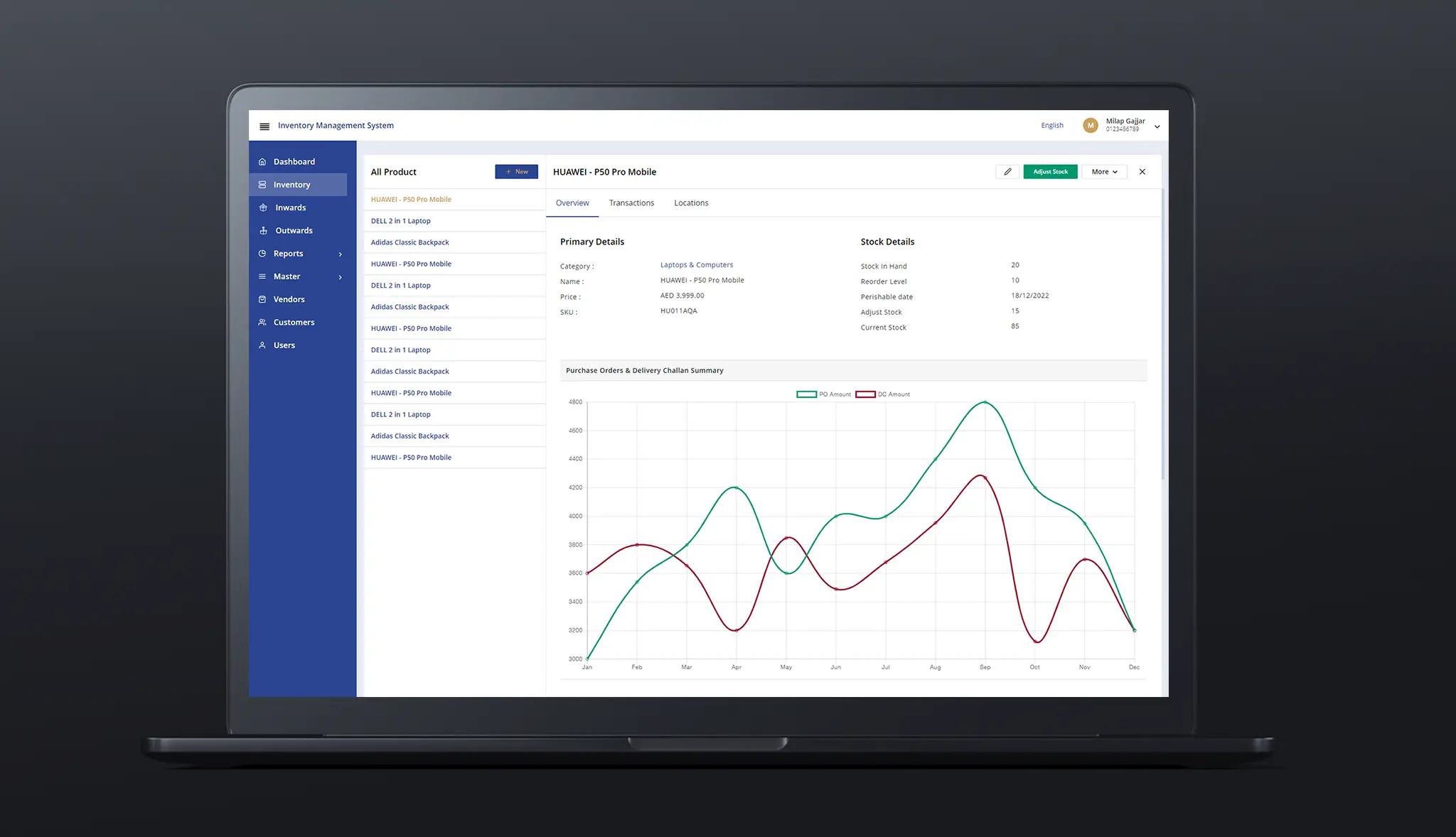The width and height of the screenshot is (1456, 837).
Task: Click the Adjust Stock button
Action: click(1050, 171)
